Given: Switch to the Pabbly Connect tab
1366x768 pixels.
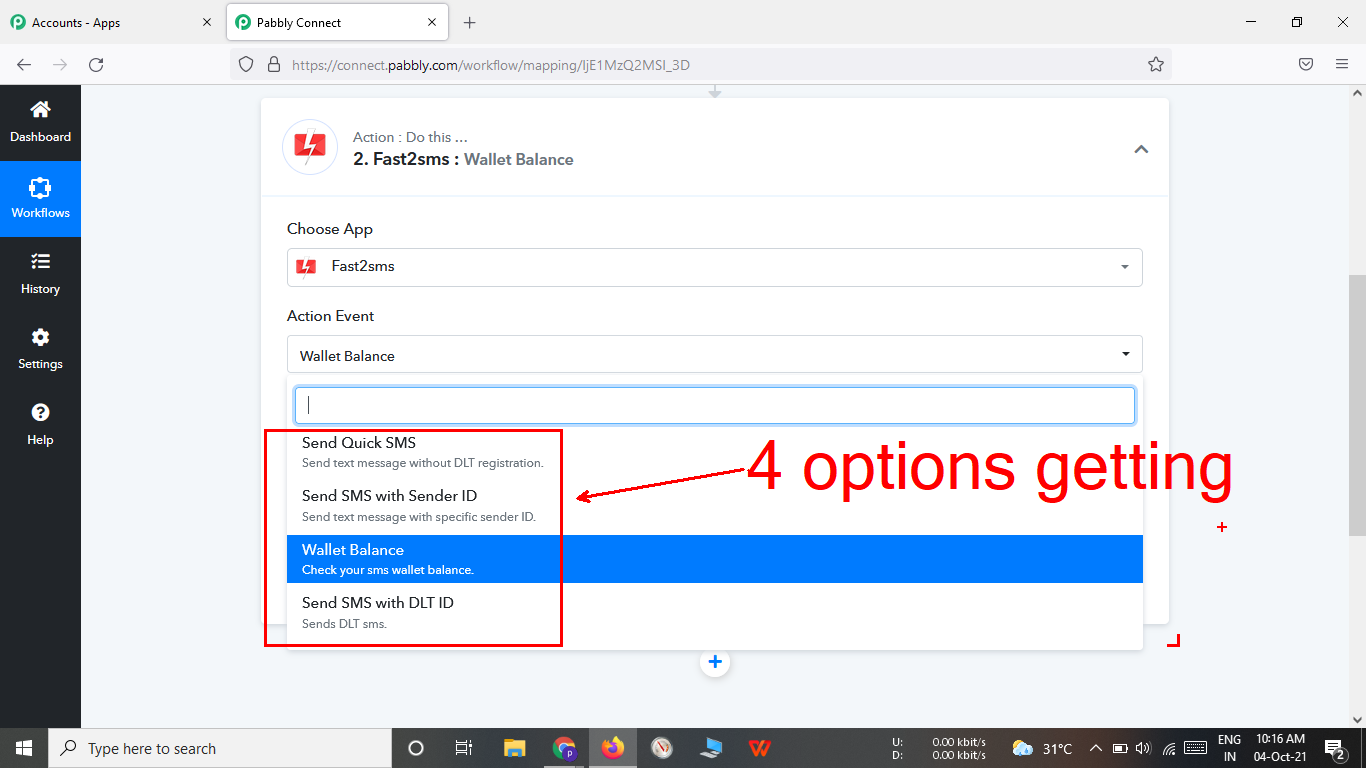Looking at the screenshot, I should (x=337, y=22).
